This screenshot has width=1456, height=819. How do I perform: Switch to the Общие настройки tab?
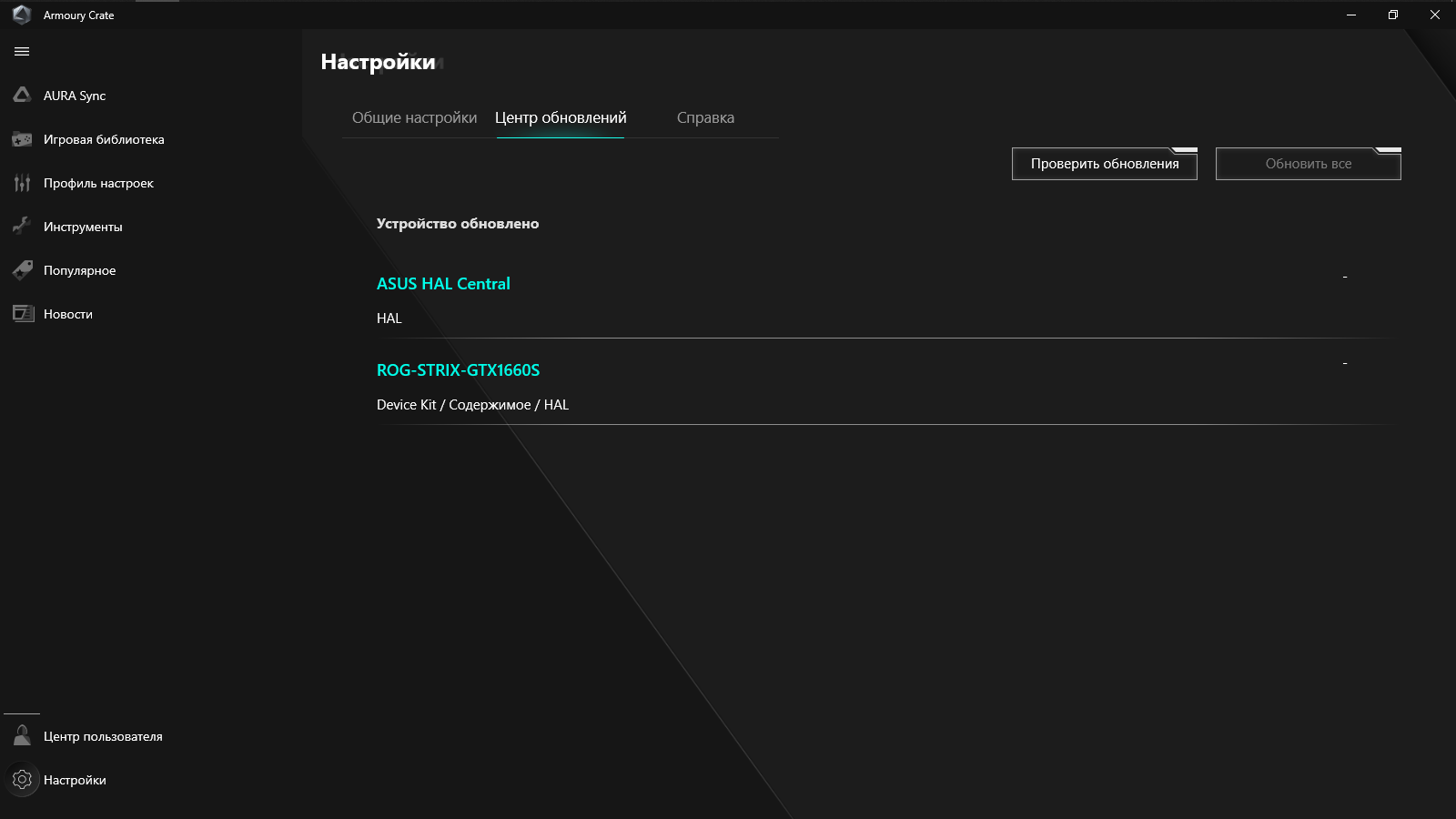coord(414,117)
